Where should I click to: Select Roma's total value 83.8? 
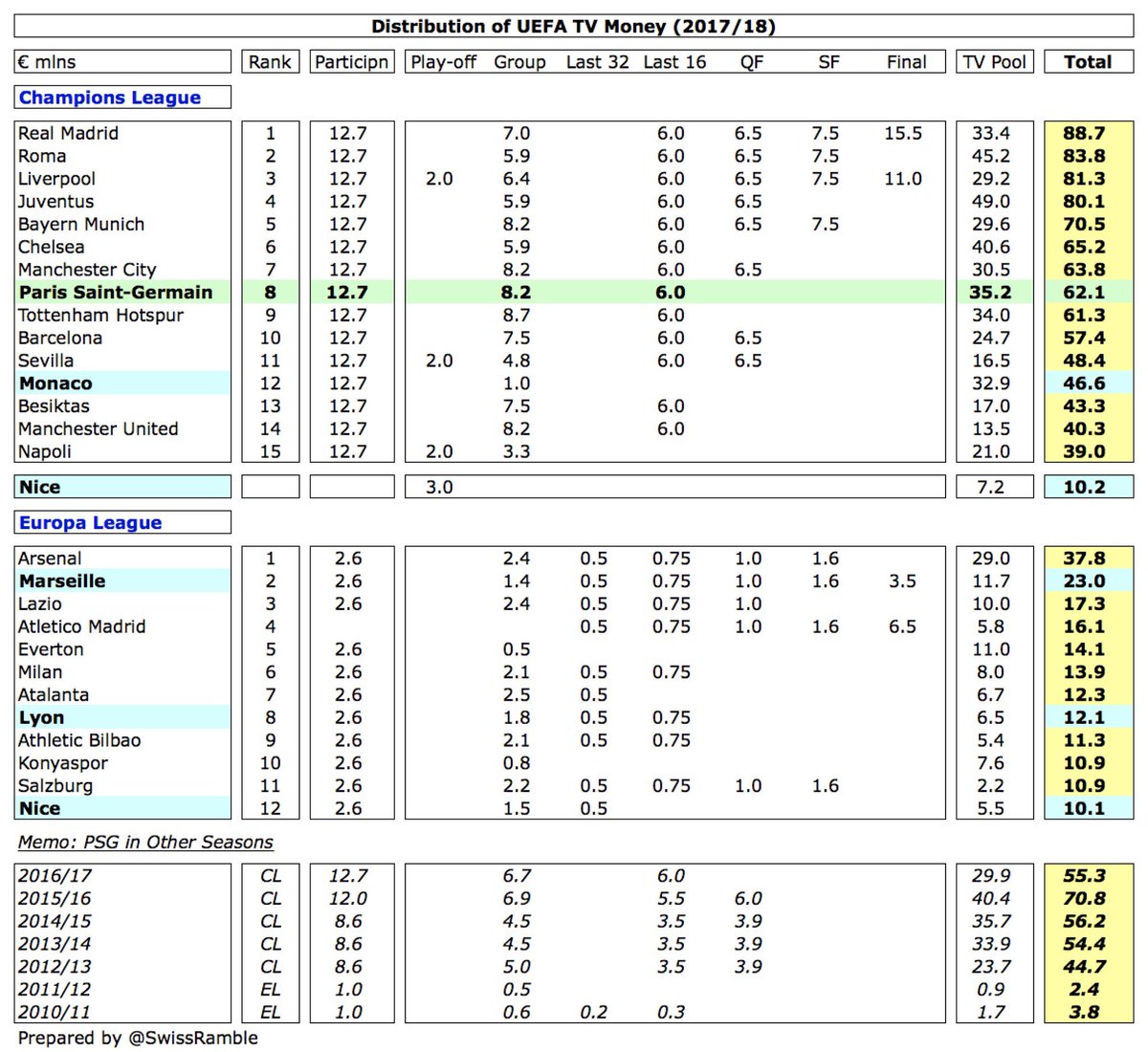pos(1084,156)
